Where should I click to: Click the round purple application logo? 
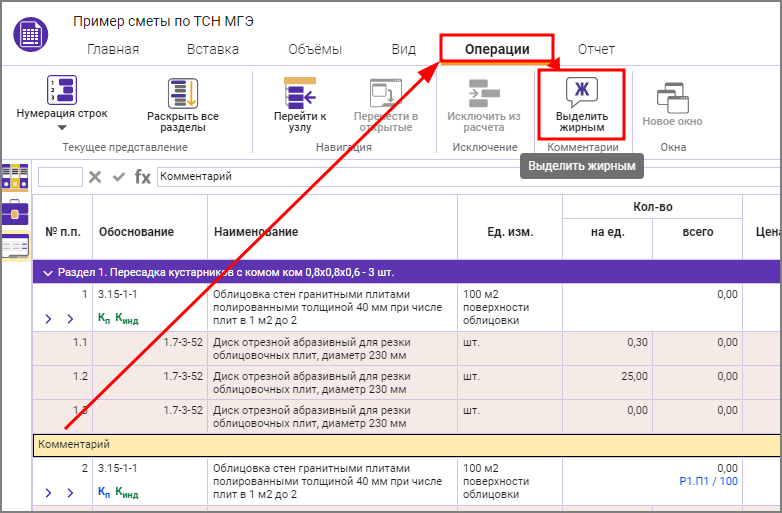click(x=30, y=34)
